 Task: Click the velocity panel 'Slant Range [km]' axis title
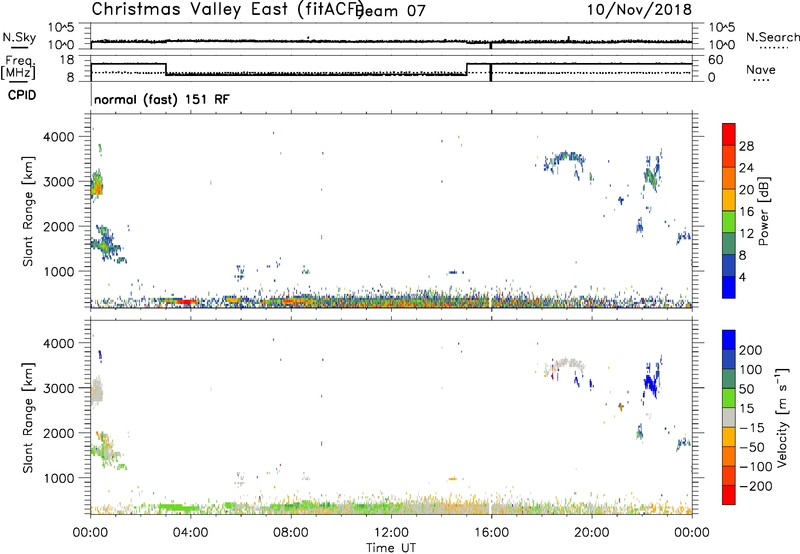28,418
